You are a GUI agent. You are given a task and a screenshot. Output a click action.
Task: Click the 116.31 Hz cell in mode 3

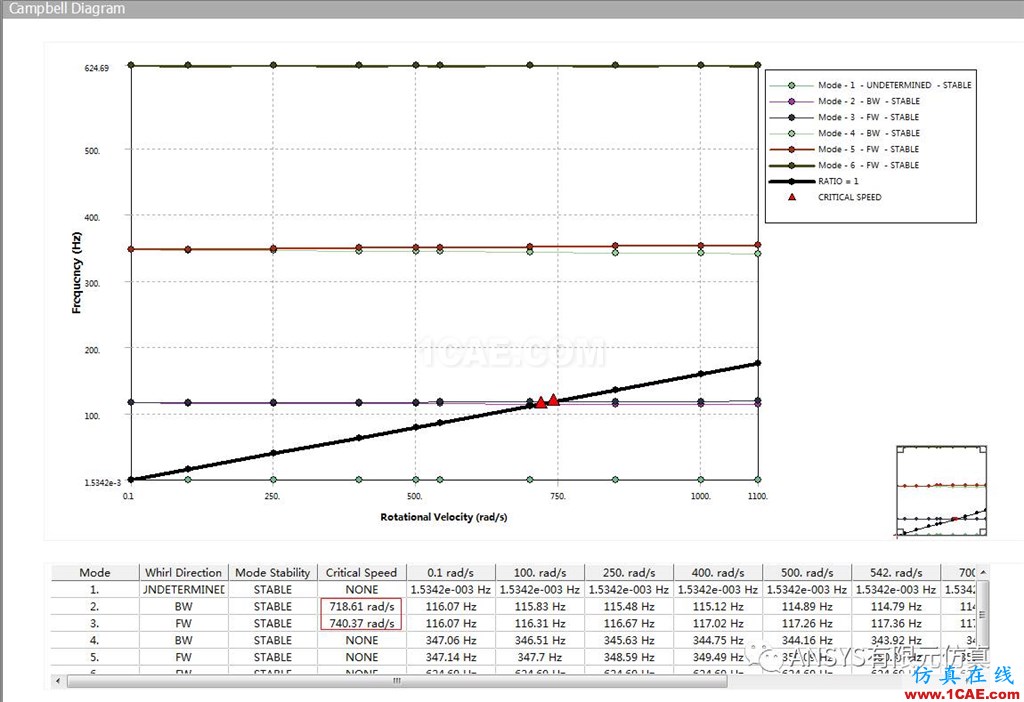(539, 623)
